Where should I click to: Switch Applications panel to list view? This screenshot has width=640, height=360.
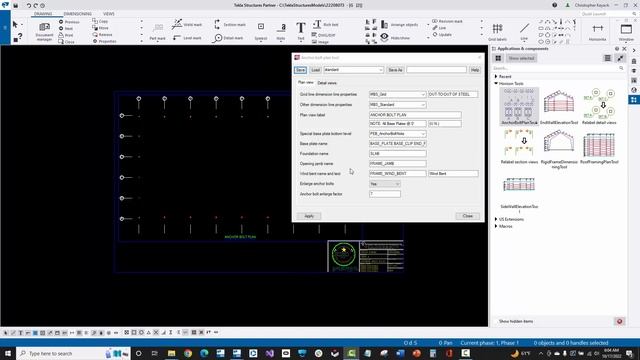pyautogui.click(x=607, y=58)
